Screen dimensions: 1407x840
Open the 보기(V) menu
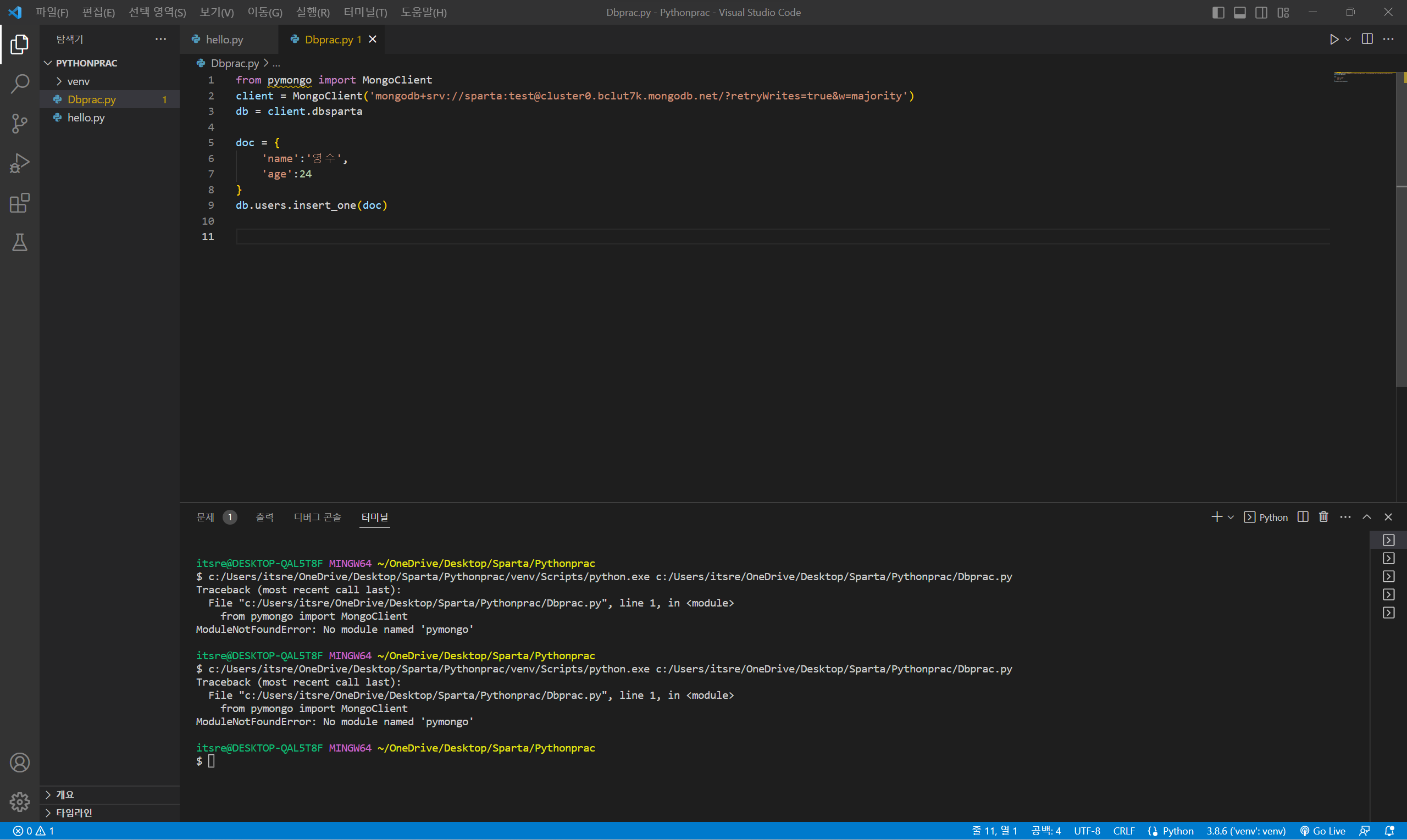[217, 13]
